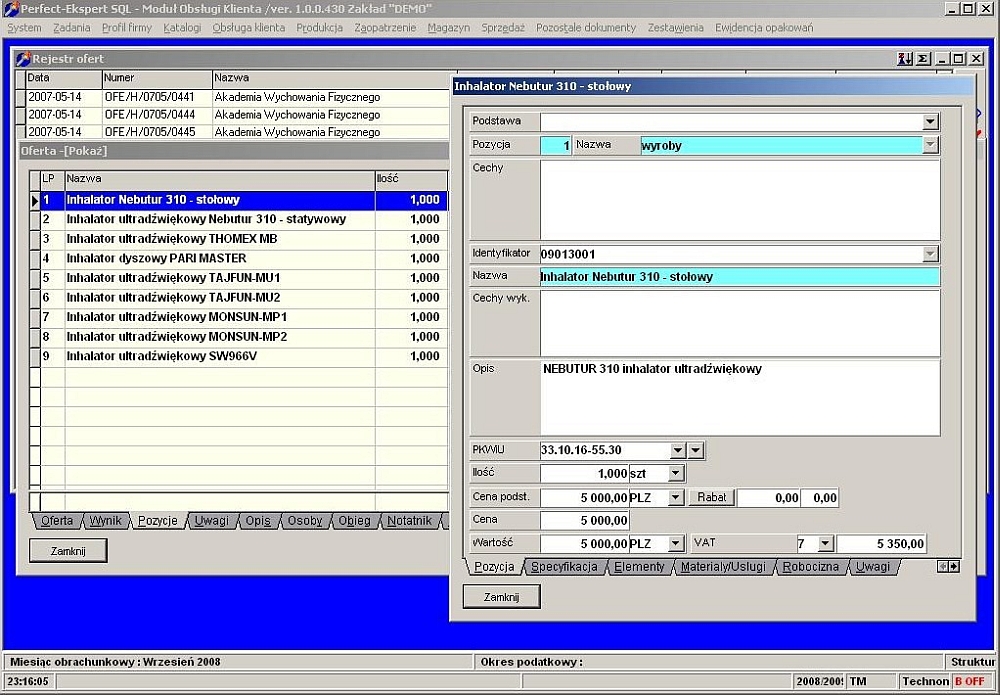Screen dimensions: 1000x695
Task: Click the Opis text area
Action: 740,398
